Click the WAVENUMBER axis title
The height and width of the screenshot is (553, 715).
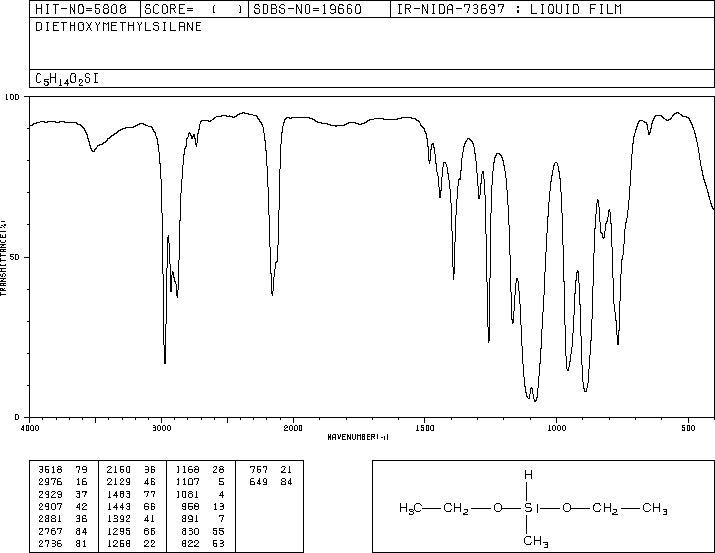pos(358,437)
